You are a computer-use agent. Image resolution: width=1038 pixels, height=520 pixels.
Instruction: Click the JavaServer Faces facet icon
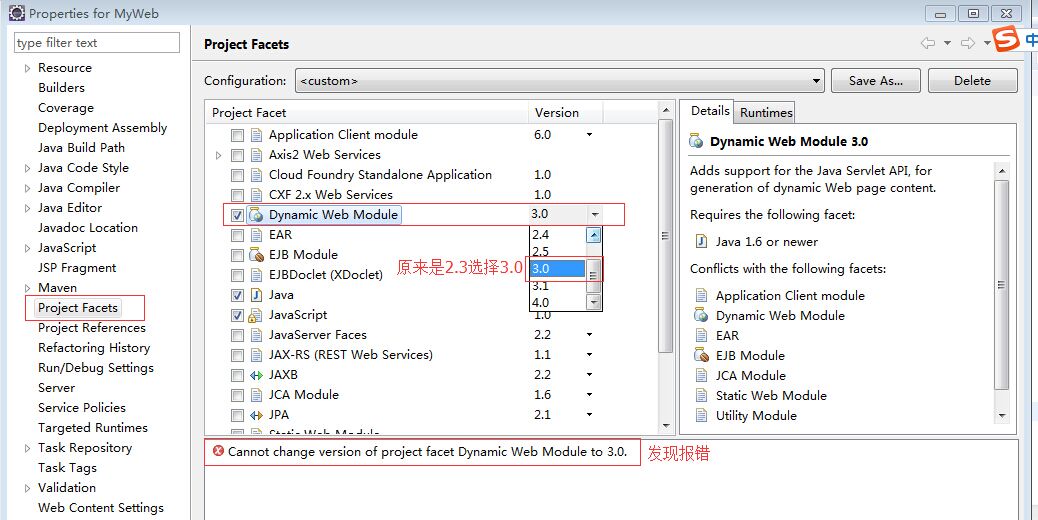[256, 335]
